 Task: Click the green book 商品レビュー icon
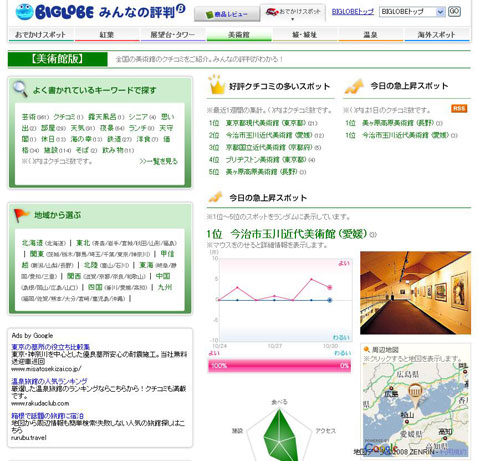click(x=209, y=15)
